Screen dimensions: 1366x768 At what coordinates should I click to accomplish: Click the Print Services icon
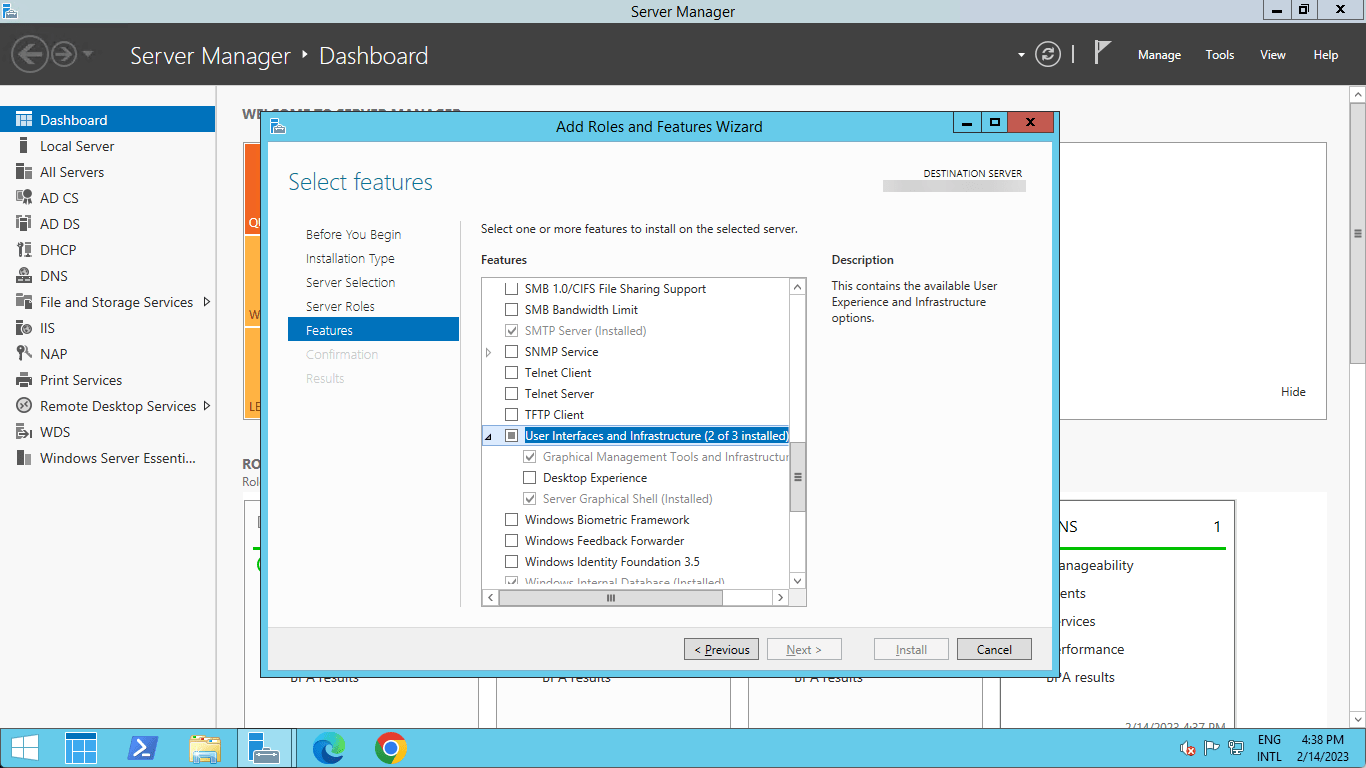click(24, 380)
